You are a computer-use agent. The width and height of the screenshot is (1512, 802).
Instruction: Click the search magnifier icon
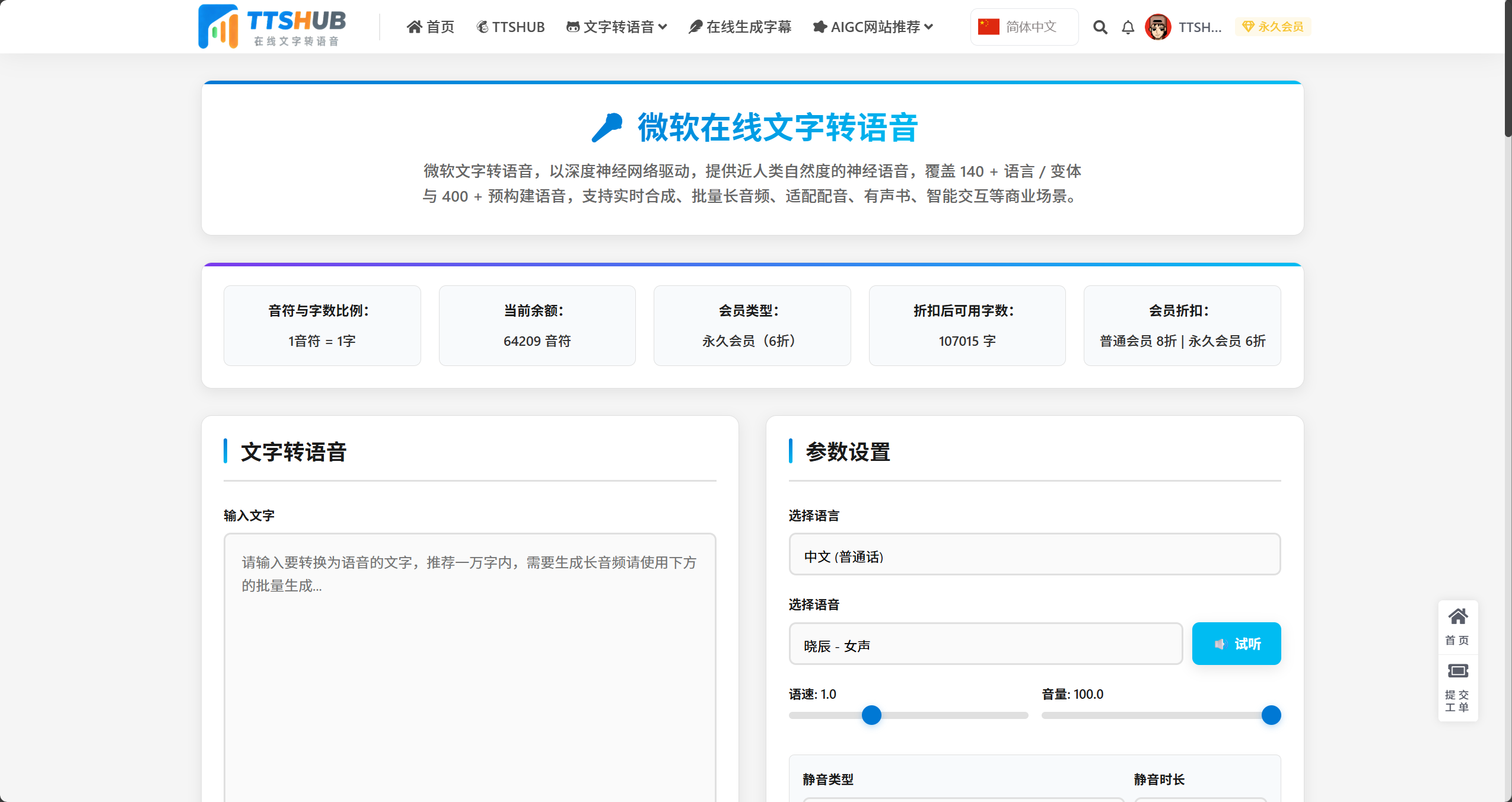click(x=1100, y=27)
